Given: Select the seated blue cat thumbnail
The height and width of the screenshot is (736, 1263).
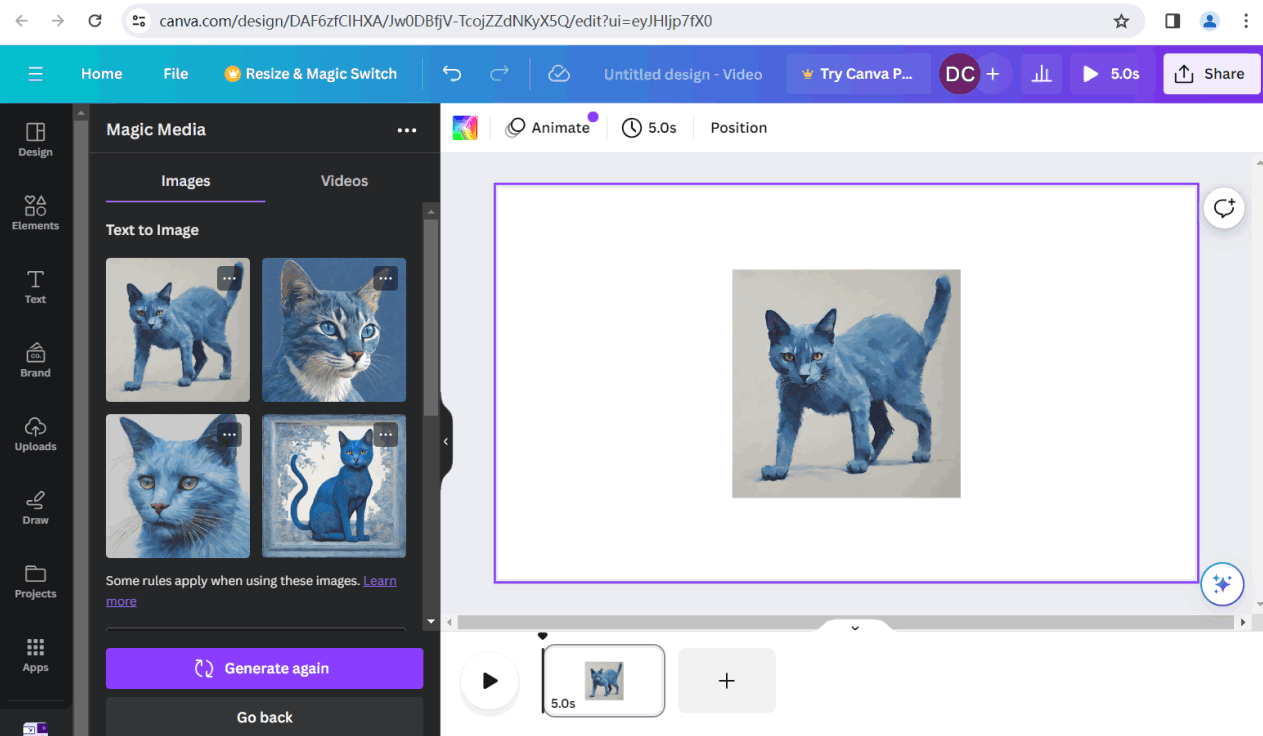Looking at the screenshot, I should pos(334,486).
